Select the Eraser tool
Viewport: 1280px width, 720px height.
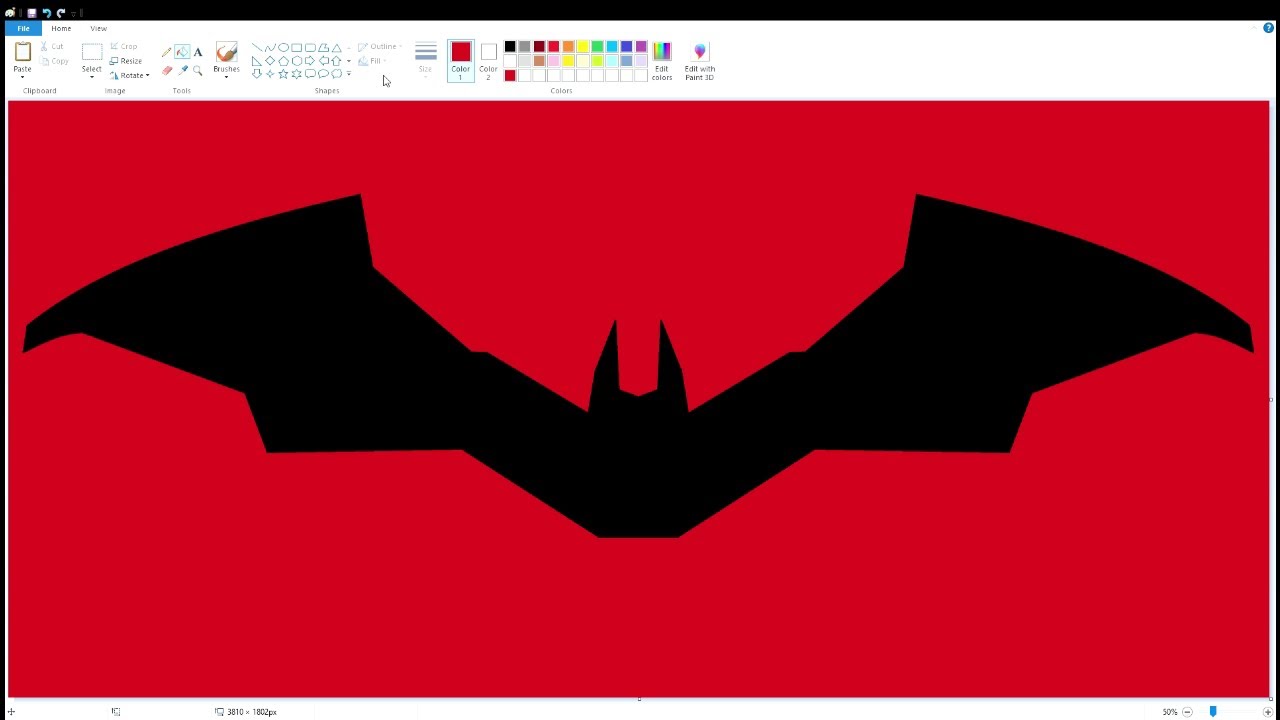(167, 70)
